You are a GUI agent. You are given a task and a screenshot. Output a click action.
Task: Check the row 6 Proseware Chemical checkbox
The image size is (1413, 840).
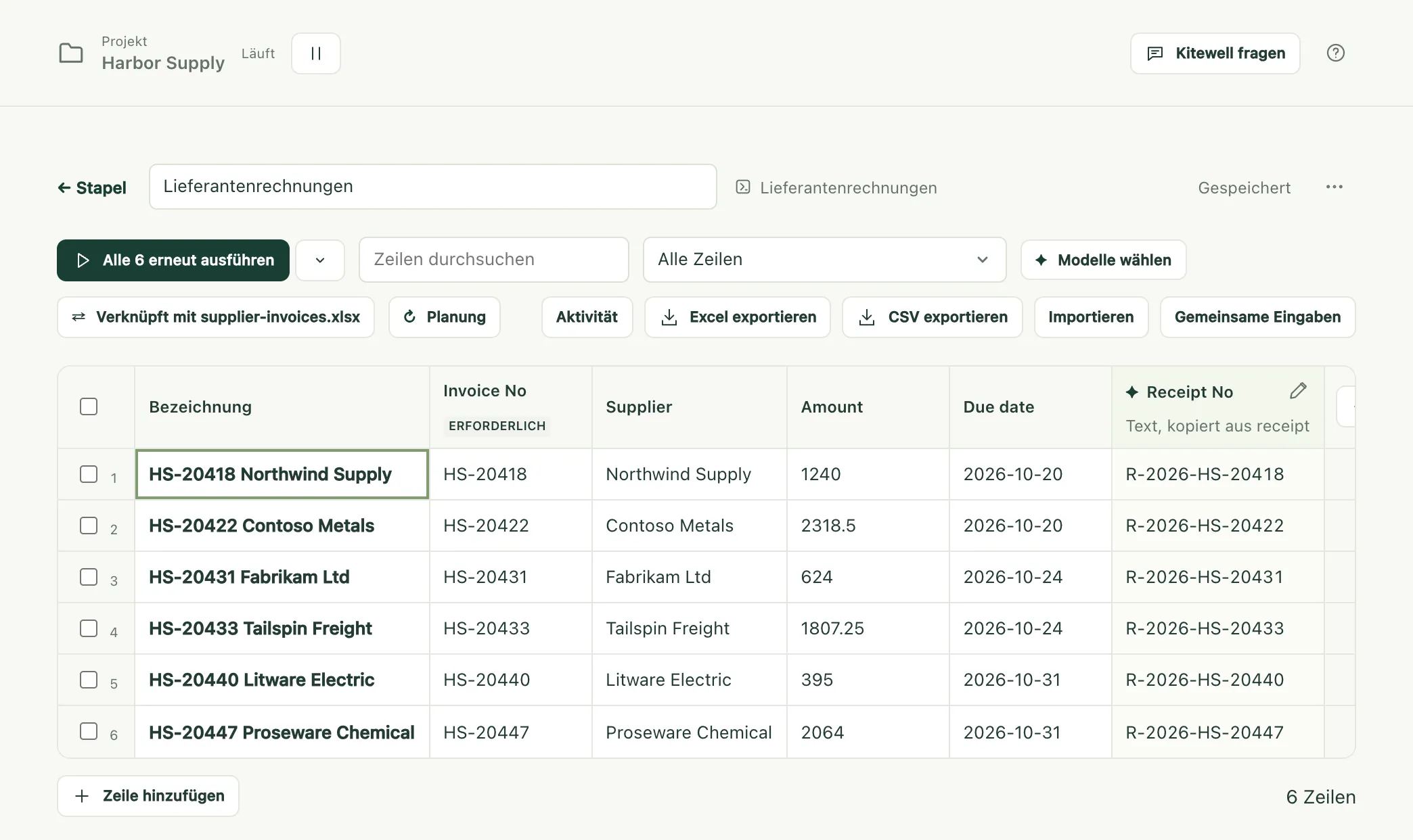(89, 731)
